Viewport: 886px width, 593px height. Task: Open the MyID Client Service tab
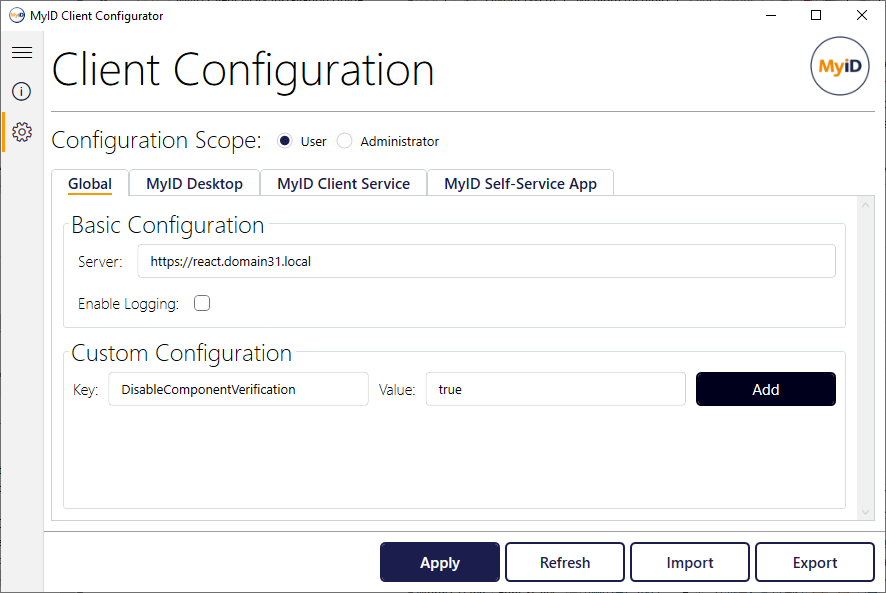click(x=344, y=184)
